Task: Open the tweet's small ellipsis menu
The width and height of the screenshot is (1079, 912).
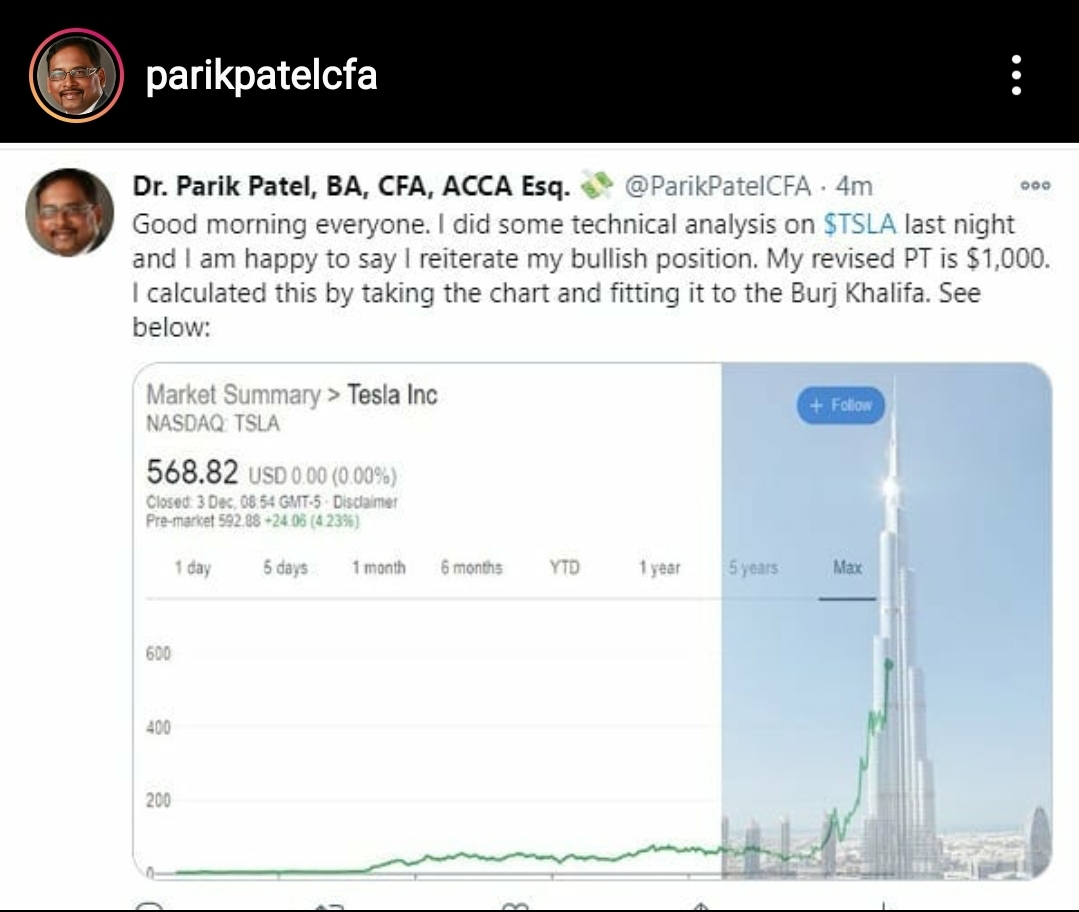Action: tap(1034, 186)
